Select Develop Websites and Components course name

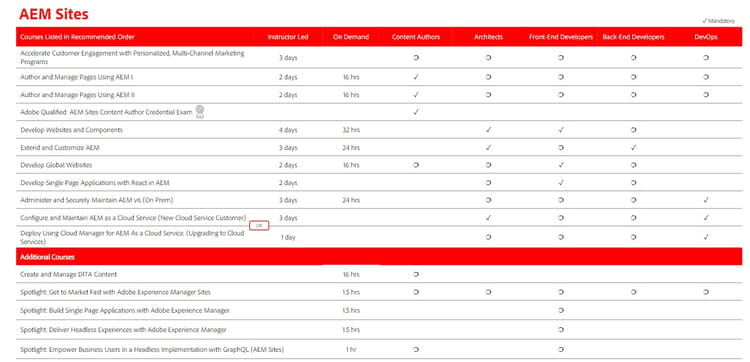[x=71, y=130]
